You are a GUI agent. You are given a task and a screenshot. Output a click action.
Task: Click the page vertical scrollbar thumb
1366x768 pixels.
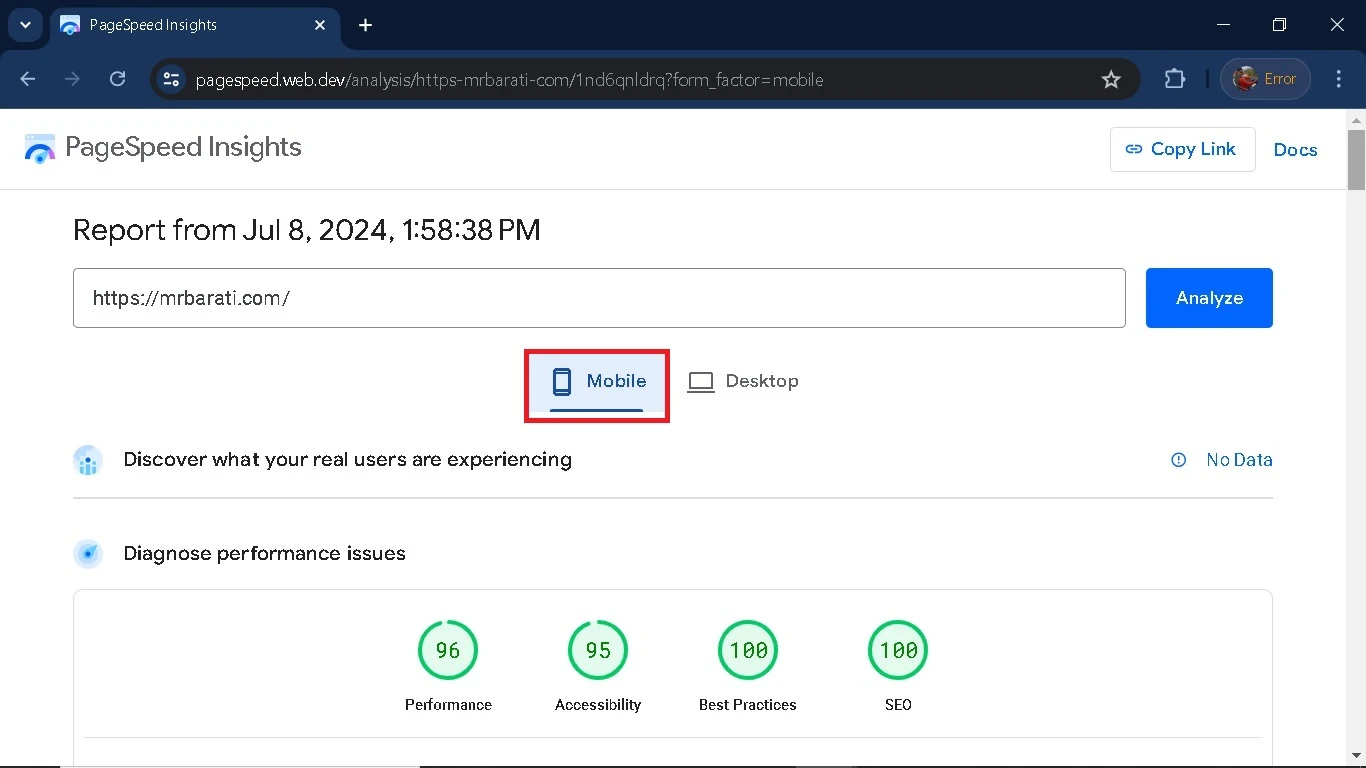pos(1356,159)
